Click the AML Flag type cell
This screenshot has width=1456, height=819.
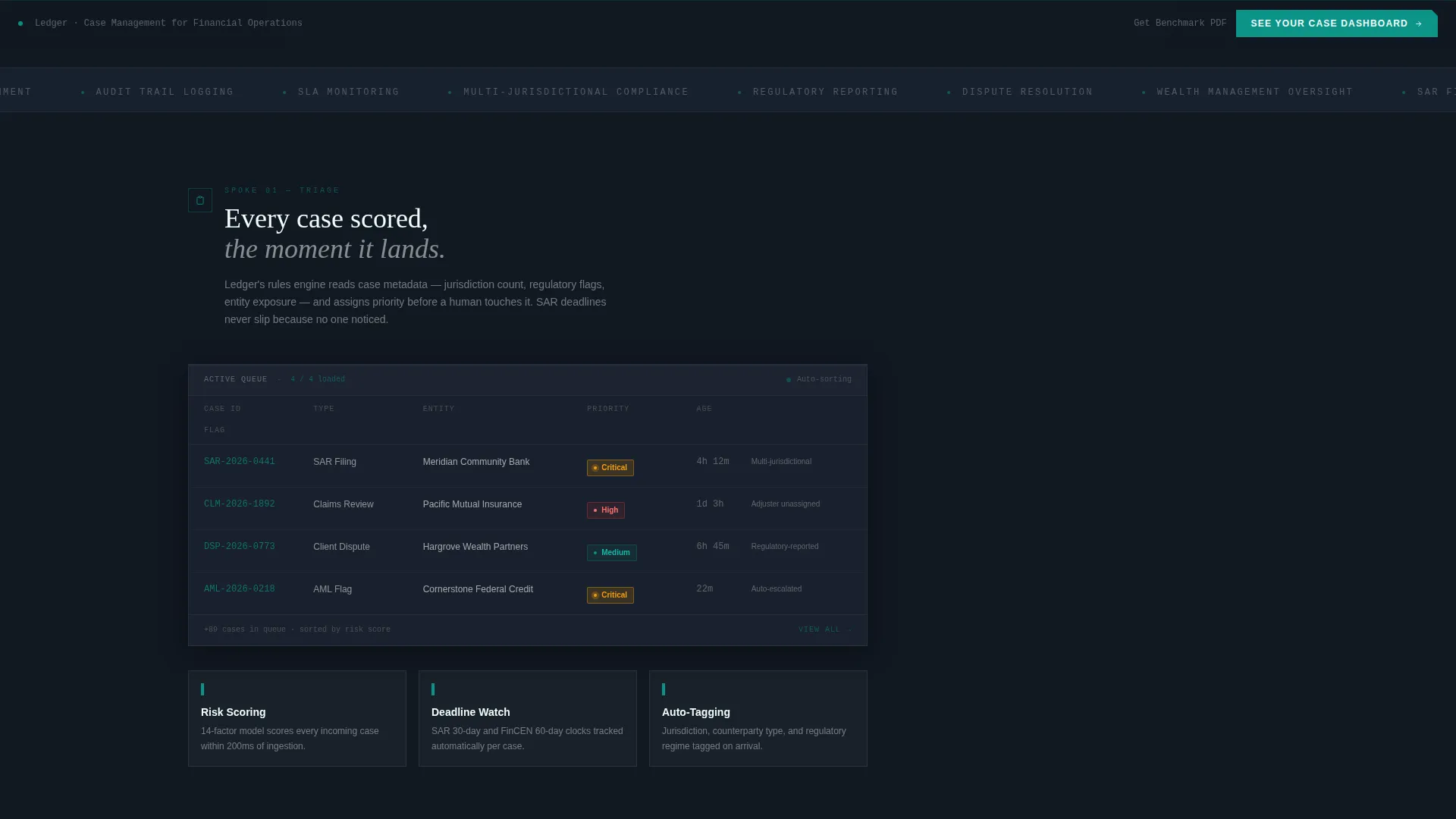point(333,589)
